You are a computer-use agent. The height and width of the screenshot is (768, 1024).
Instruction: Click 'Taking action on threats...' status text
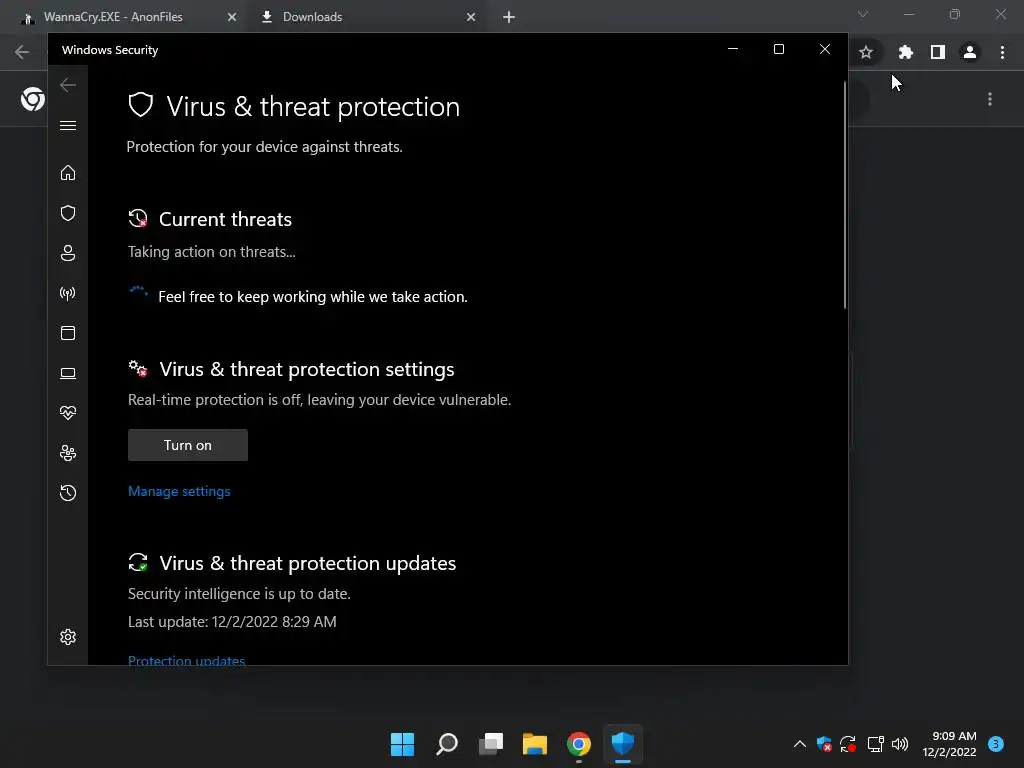pyautogui.click(x=212, y=251)
